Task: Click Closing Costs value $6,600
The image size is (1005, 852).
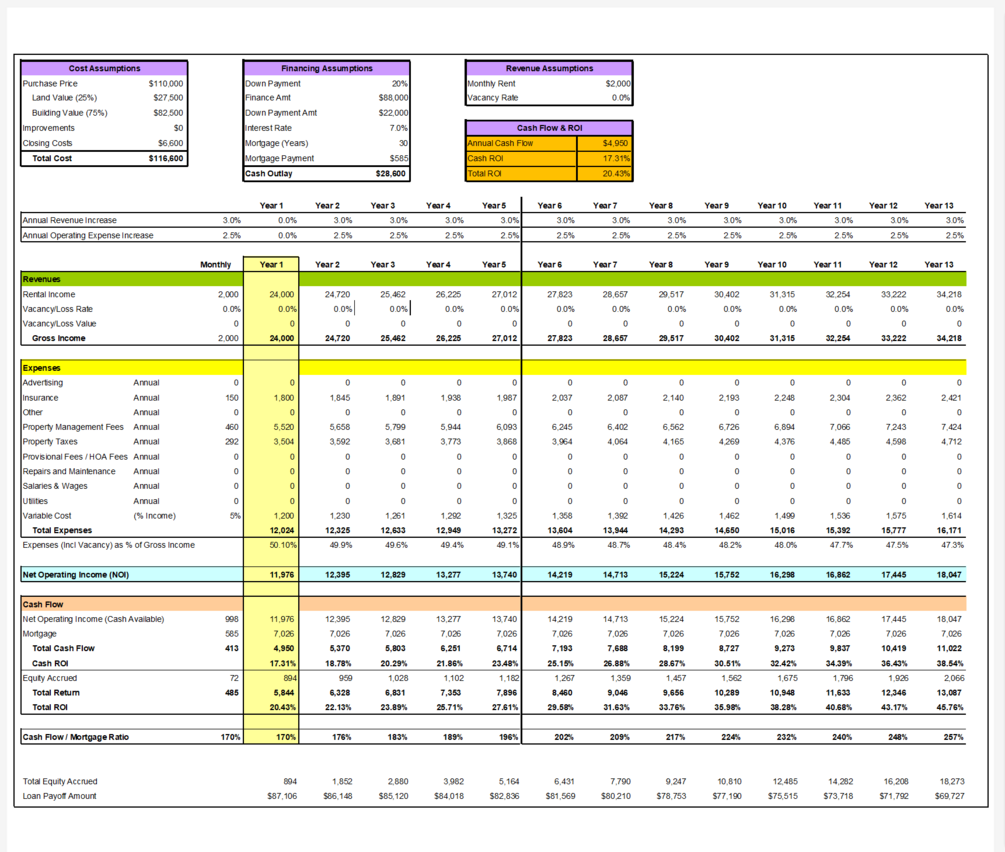Action: (170, 143)
